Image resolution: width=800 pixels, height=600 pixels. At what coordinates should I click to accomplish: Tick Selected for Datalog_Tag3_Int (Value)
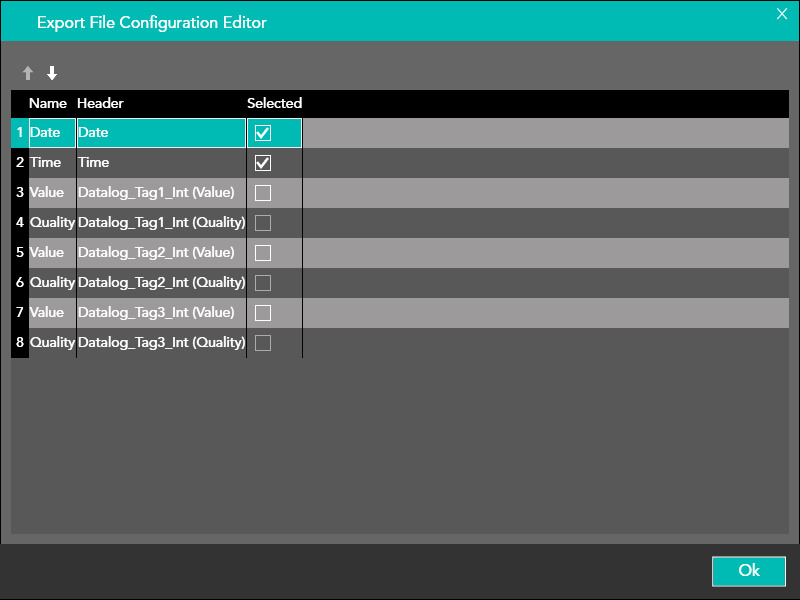pos(263,313)
